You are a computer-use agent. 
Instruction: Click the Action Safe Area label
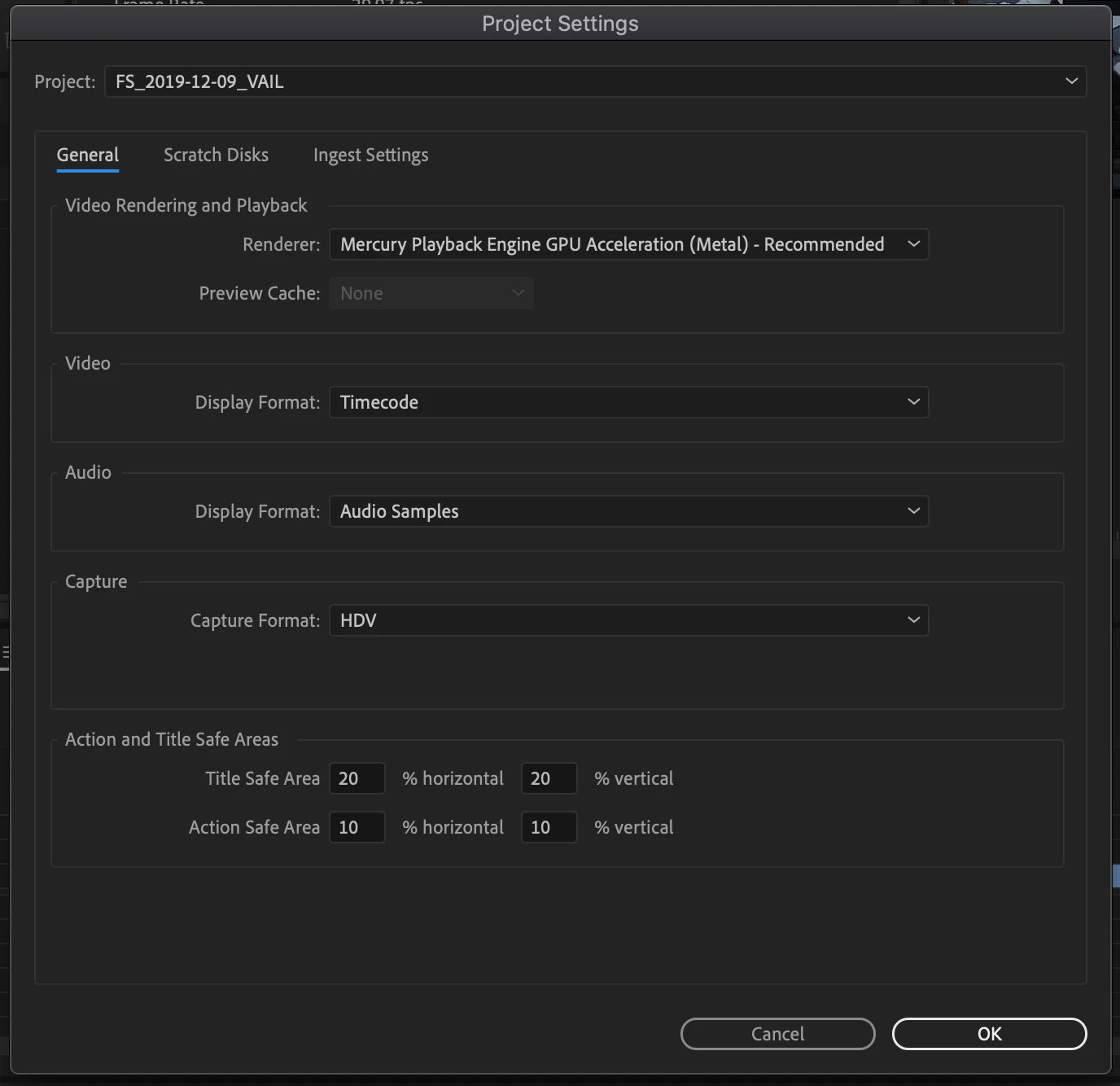tap(254, 827)
